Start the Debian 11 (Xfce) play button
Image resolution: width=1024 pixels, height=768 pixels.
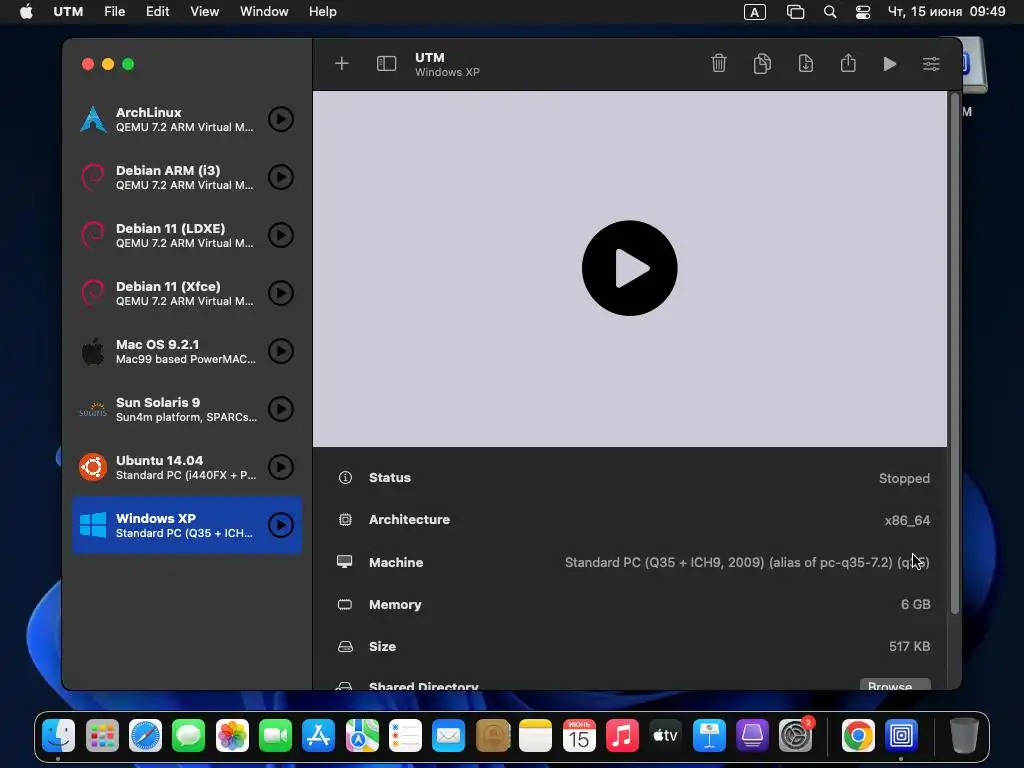pyautogui.click(x=281, y=293)
